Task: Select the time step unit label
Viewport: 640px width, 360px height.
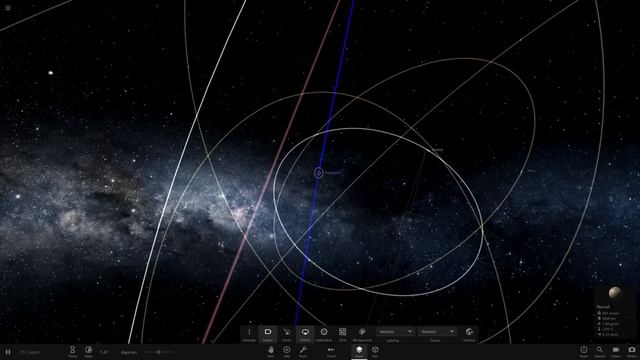Action: (129, 352)
